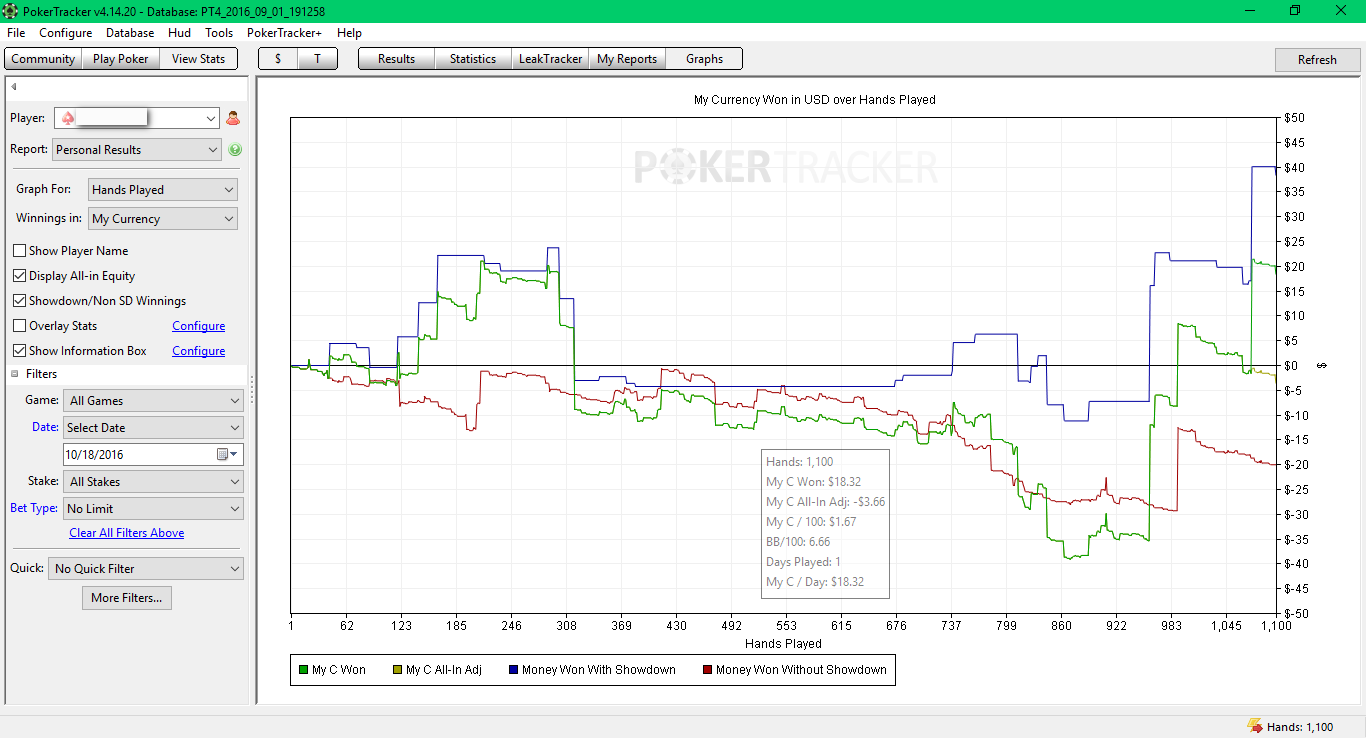
Task: Click the graph information box showing Hands: 1,100
Action: coord(825,524)
